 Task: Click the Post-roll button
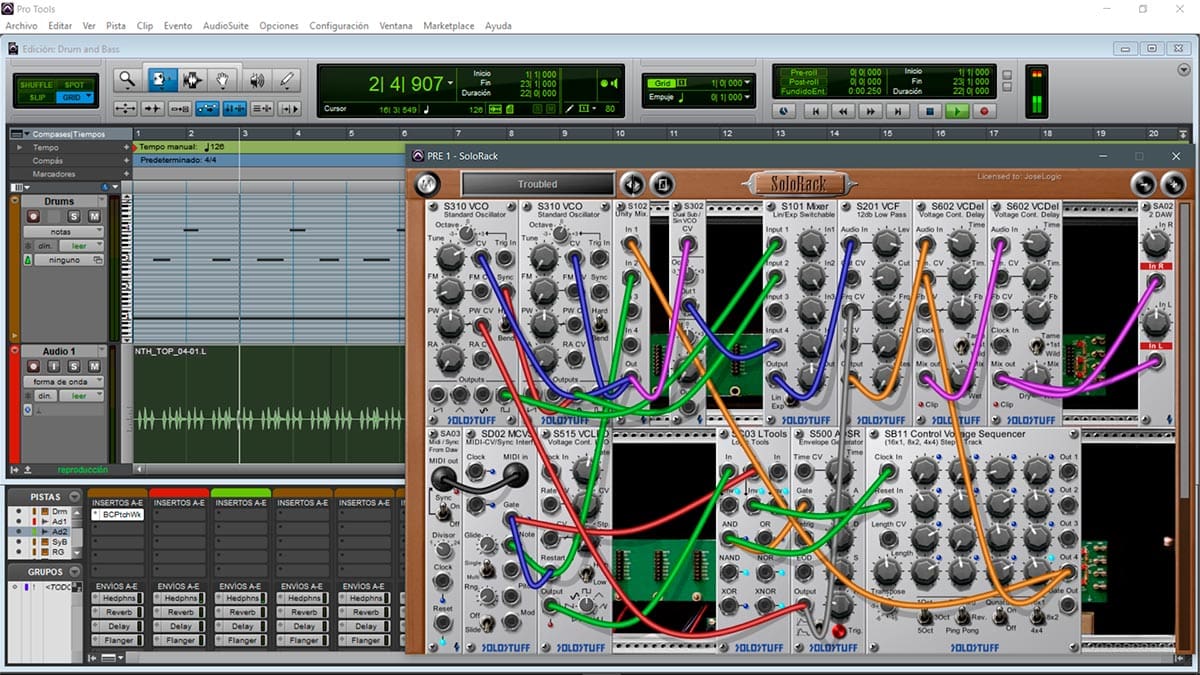[x=803, y=81]
